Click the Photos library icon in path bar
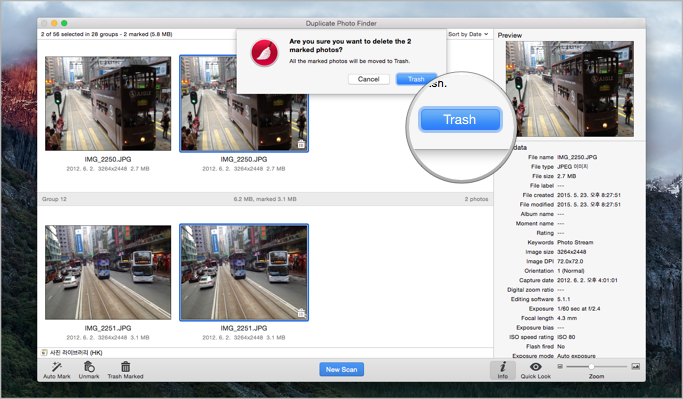The image size is (683, 399). 44,352
